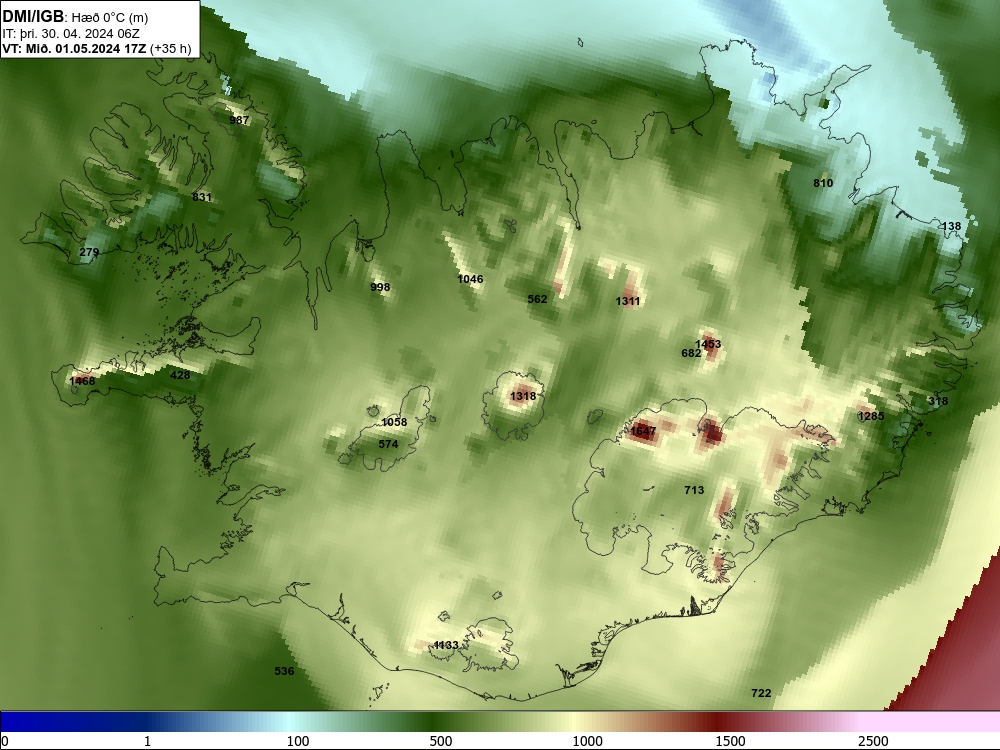Click legend tick label 0
Screen dimensions: 1000x750
(x=5, y=741)
